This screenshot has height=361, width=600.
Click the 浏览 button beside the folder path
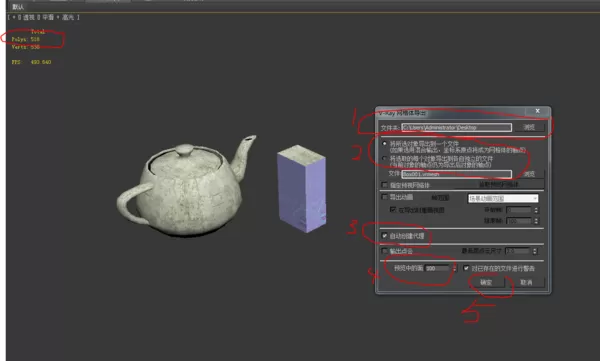pos(529,127)
